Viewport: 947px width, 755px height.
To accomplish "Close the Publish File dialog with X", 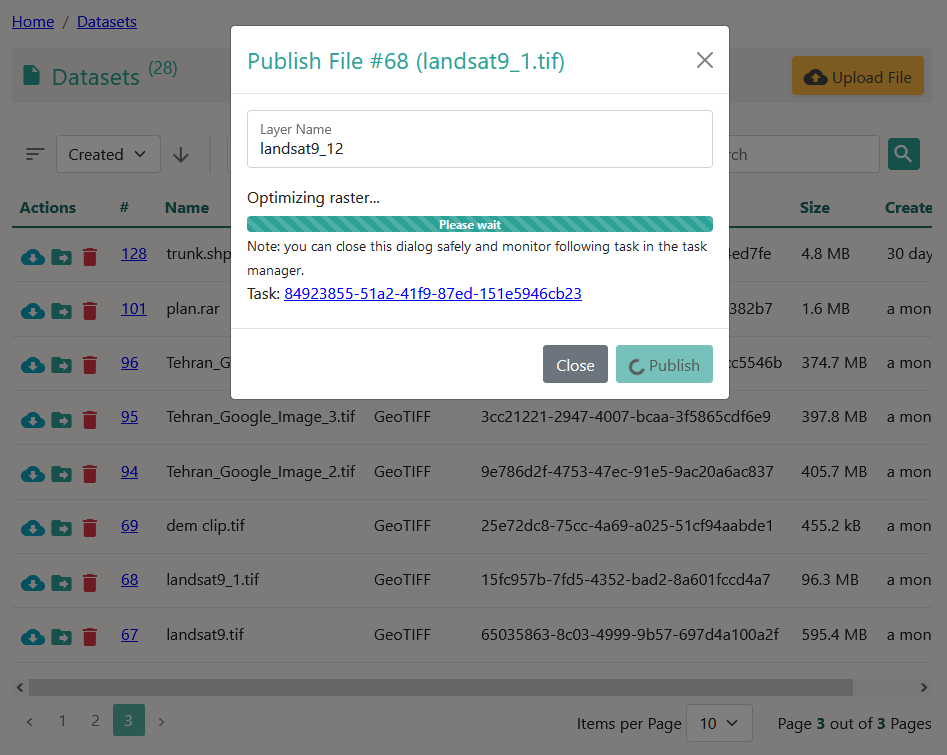I will coord(704,61).
